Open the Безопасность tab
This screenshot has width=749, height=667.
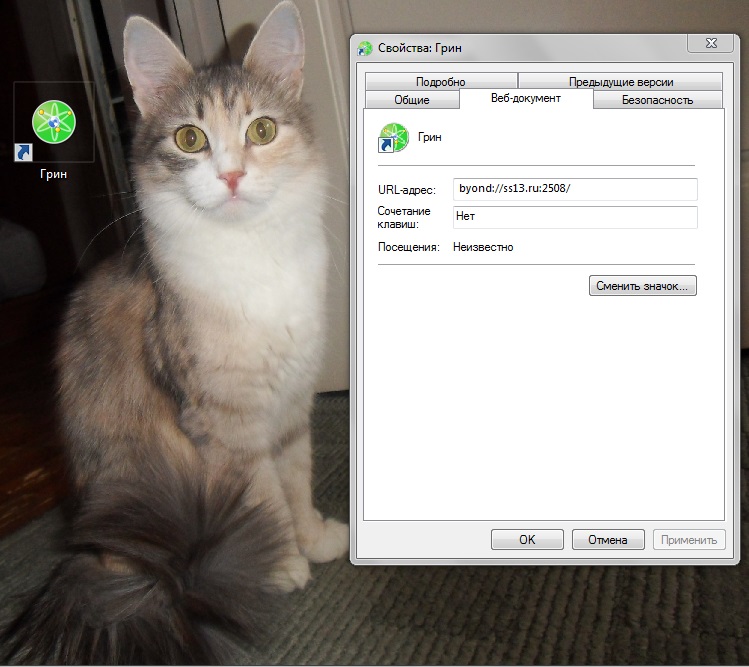point(657,100)
